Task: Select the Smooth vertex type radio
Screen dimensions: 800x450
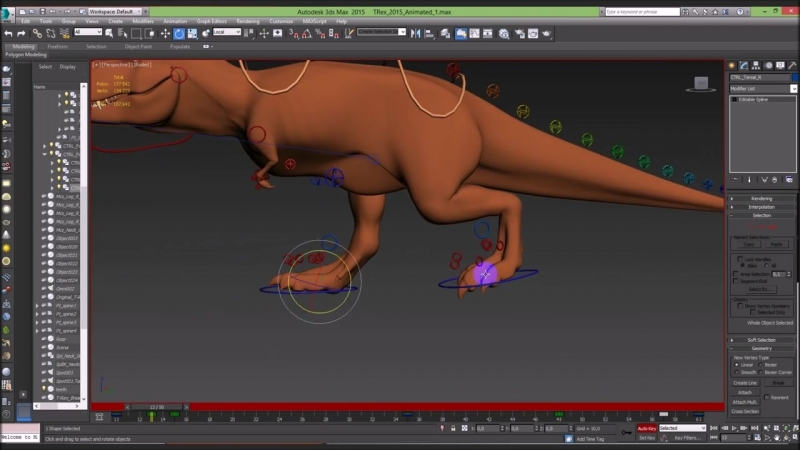Action: tap(736, 372)
